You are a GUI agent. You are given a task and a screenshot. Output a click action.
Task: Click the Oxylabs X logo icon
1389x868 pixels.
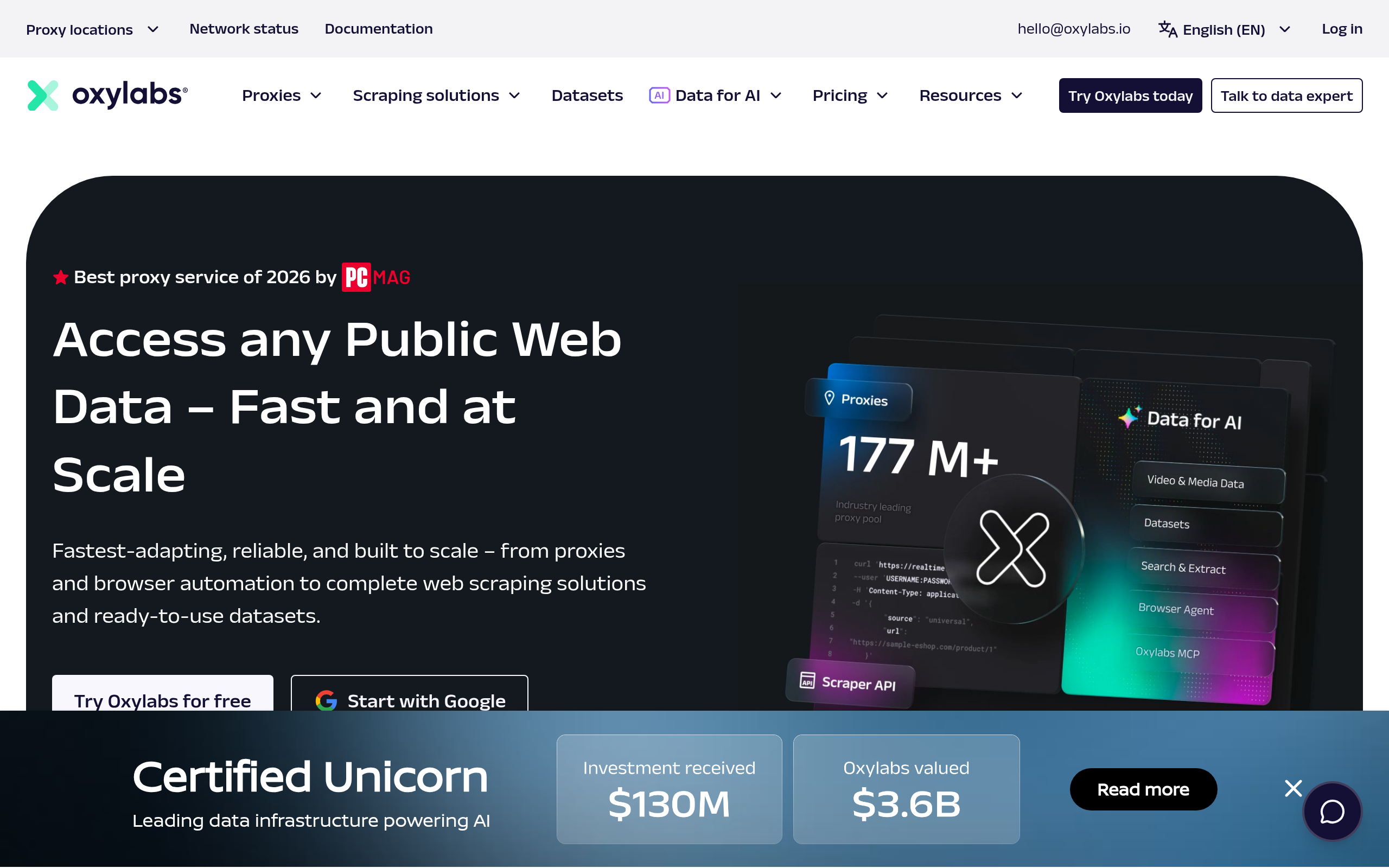pos(43,95)
